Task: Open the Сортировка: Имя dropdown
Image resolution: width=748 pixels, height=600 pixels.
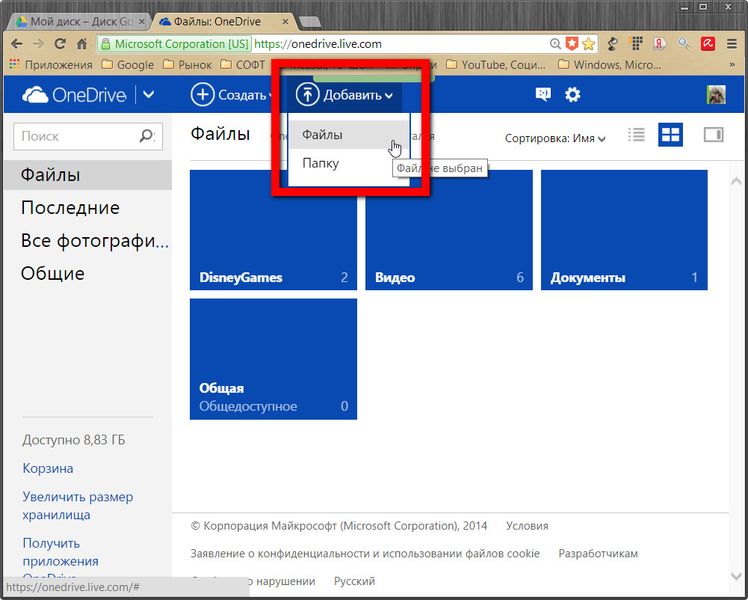Action: 555,138
